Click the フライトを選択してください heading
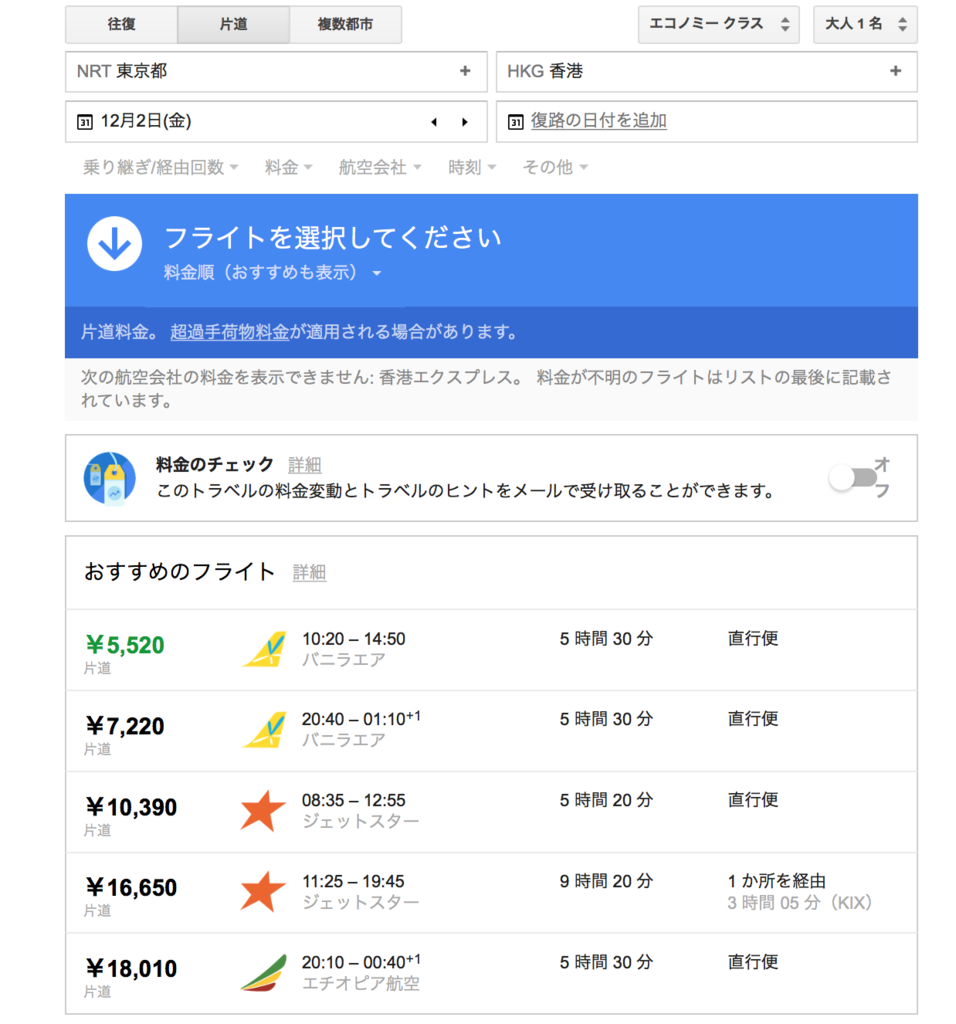 pyautogui.click(x=332, y=238)
